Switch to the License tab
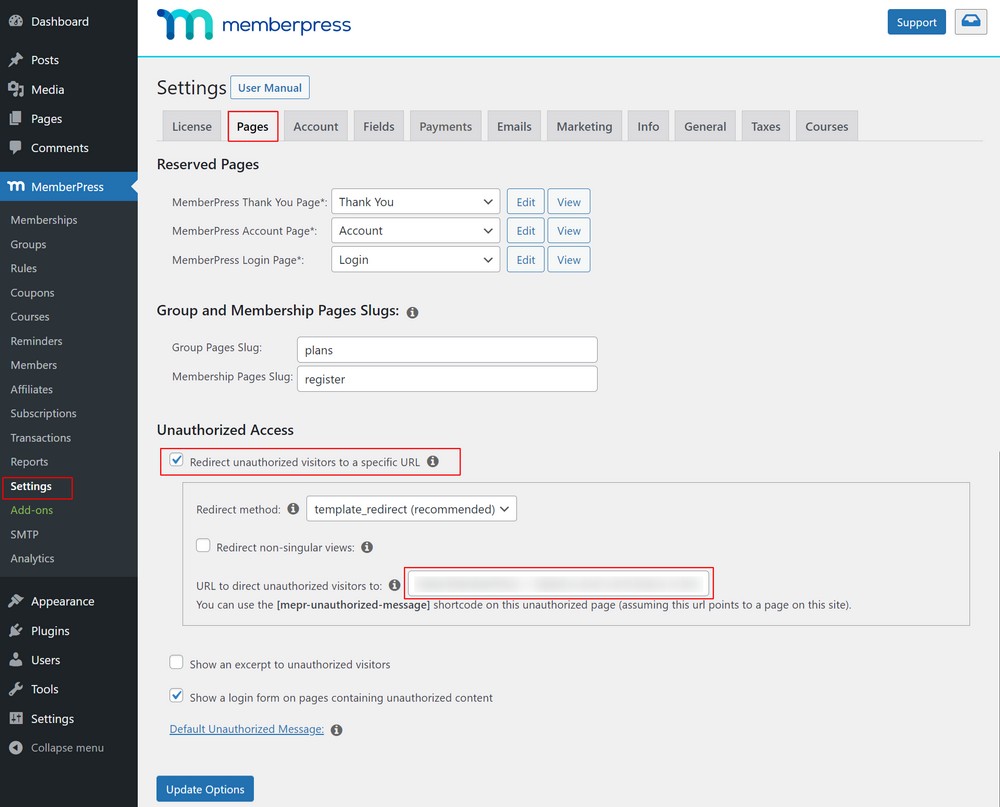1000x807 pixels. pyautogui.click(x=191, y=126)
